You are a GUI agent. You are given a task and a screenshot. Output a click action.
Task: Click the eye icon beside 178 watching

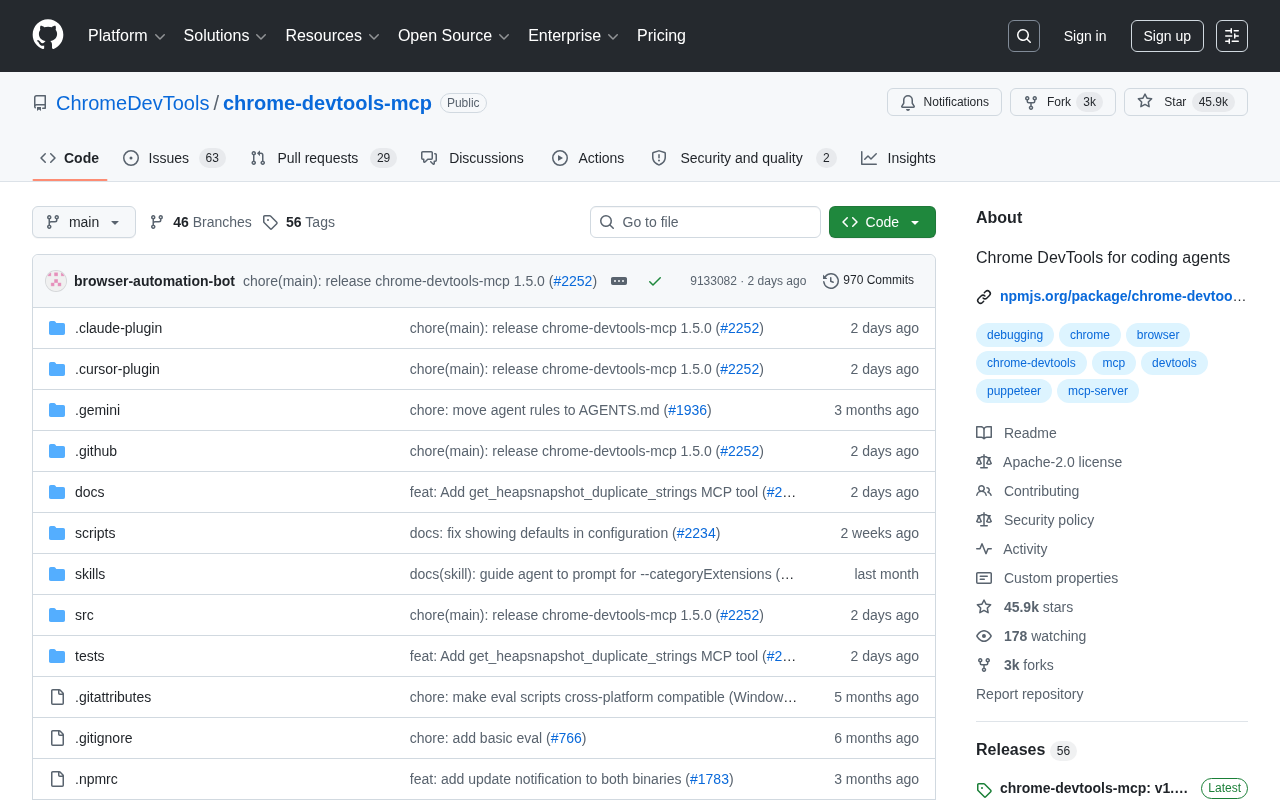click(984, 636)
